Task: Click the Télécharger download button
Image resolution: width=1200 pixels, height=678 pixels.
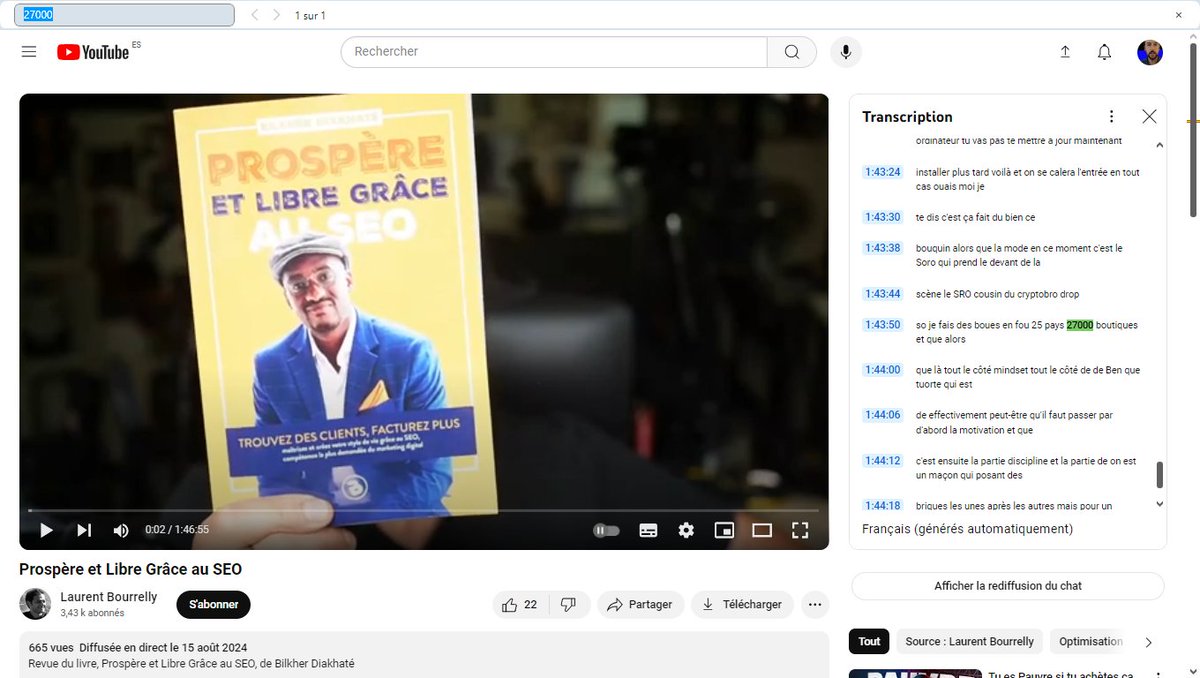Action: [743, 605]
